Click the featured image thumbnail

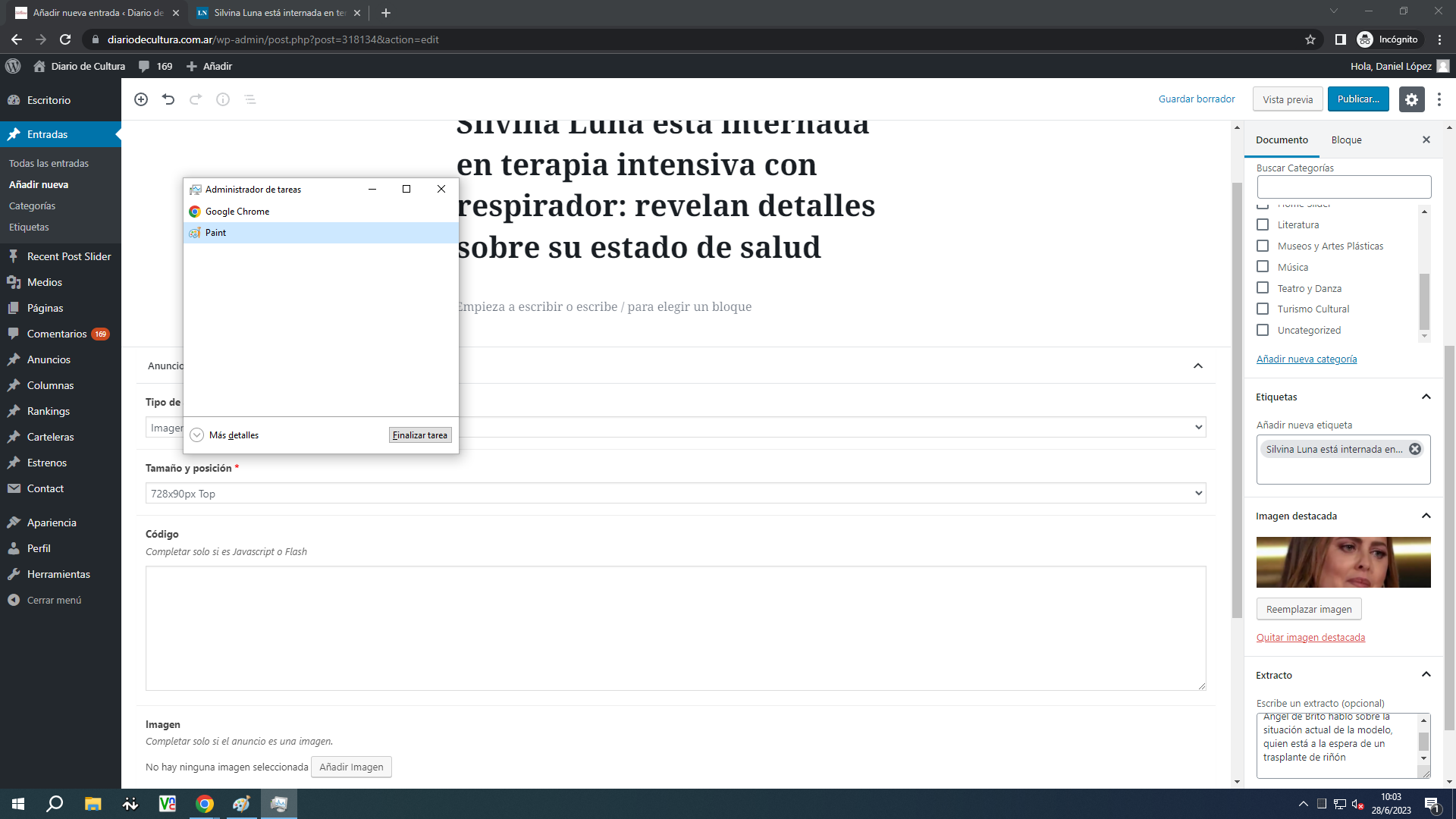pyautogui.click(x=1344, y=562)
